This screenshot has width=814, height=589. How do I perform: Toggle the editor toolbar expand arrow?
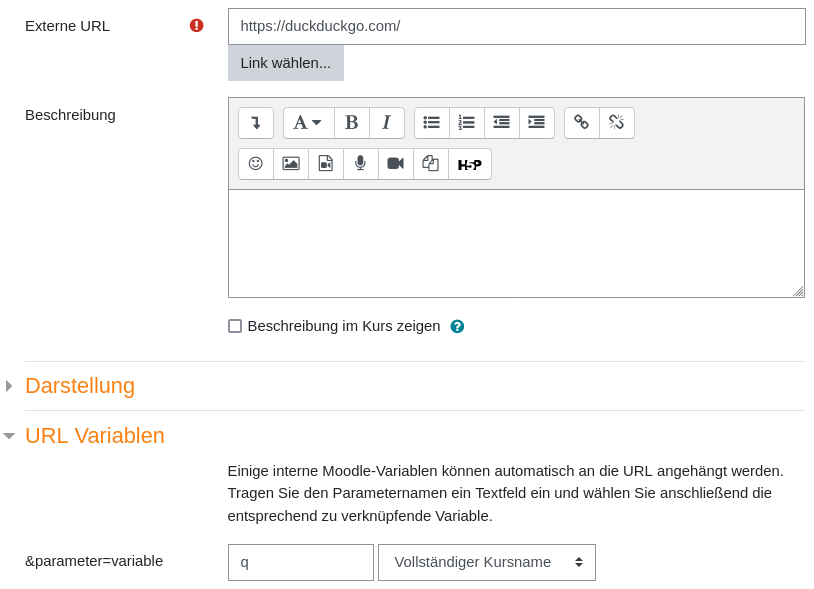pyautogui.click(x=256, y=123)
